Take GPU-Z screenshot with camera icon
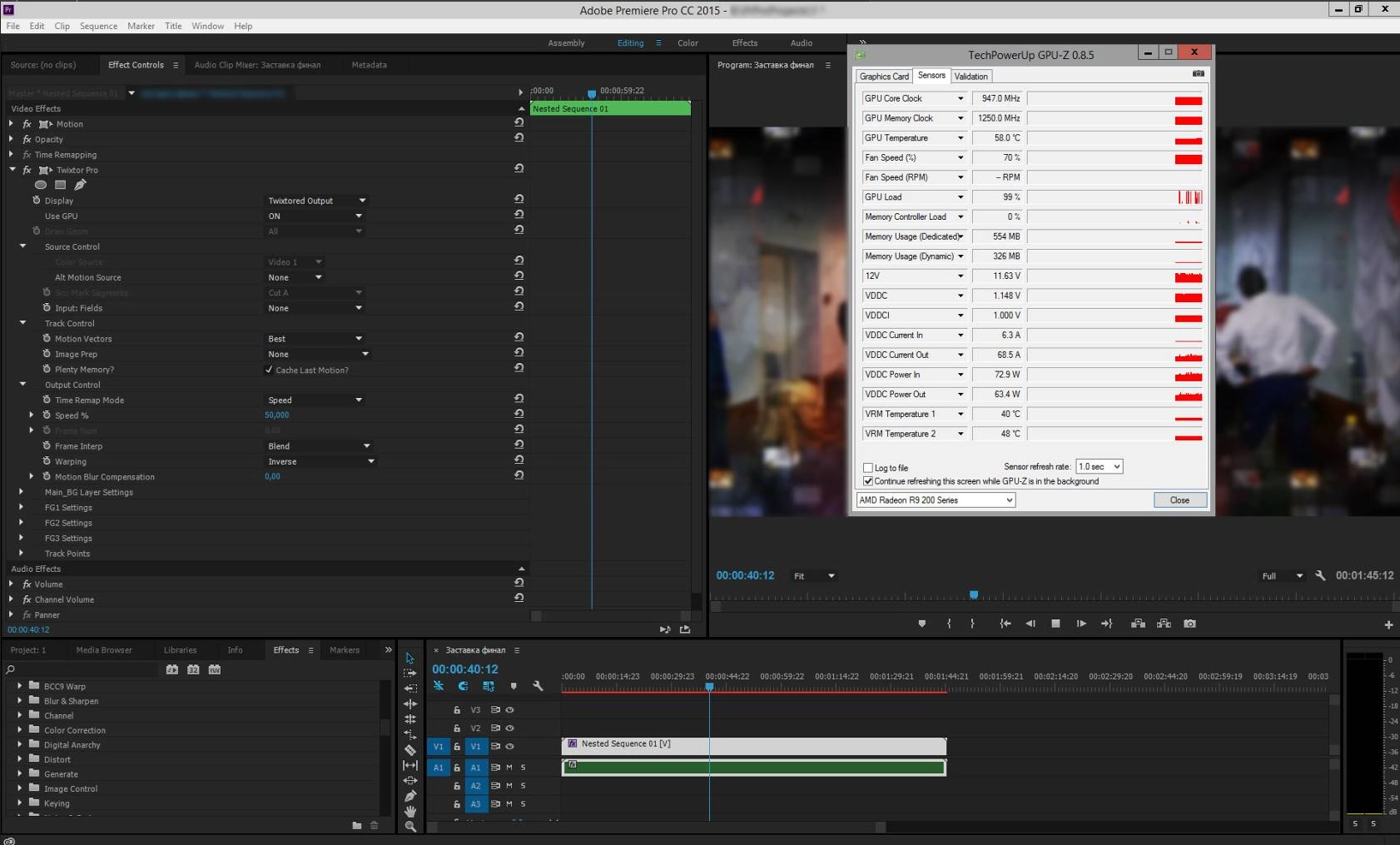 click(x=1198, y=74)
